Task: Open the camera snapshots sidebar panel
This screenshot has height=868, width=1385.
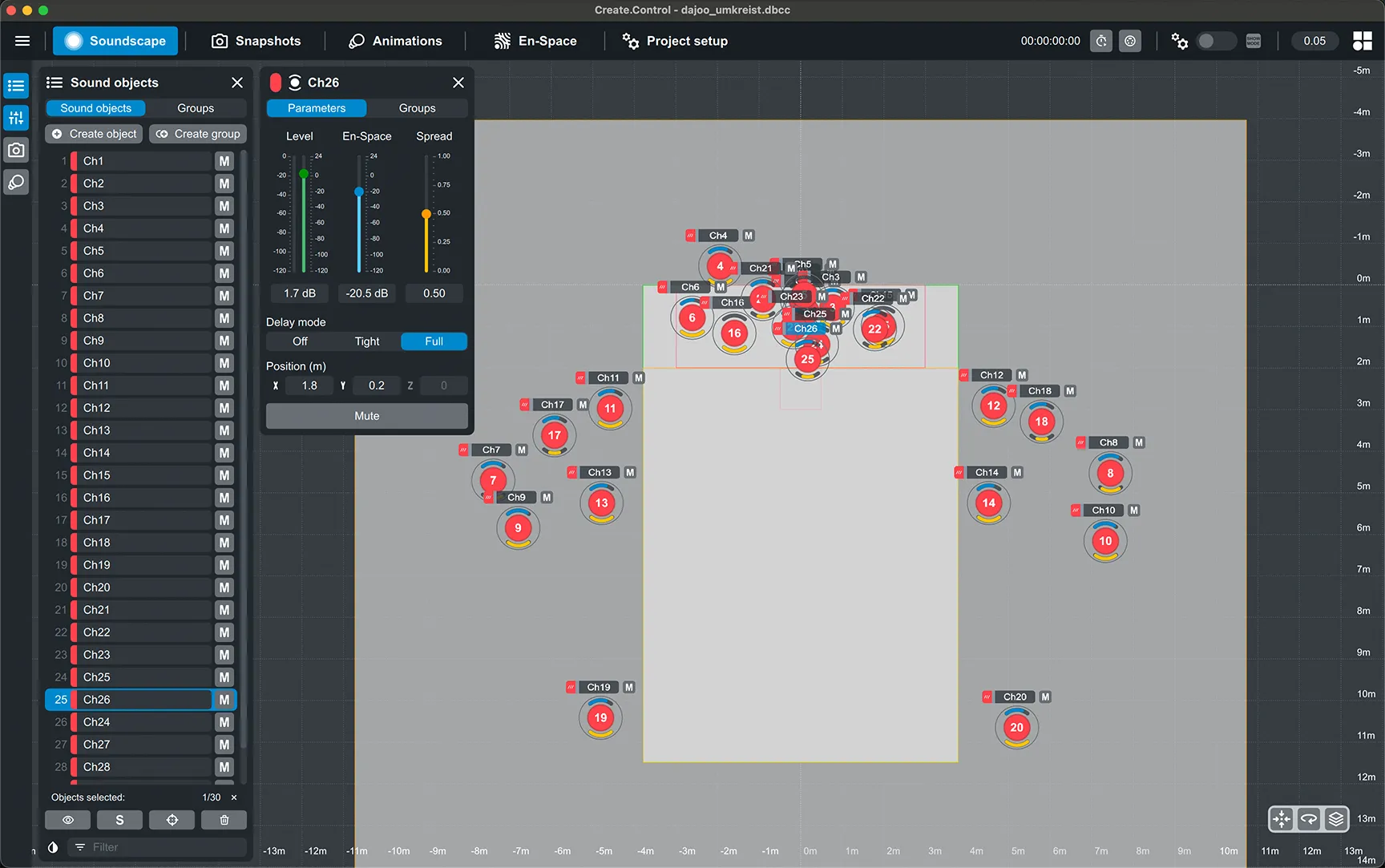Action: point(16,150)
